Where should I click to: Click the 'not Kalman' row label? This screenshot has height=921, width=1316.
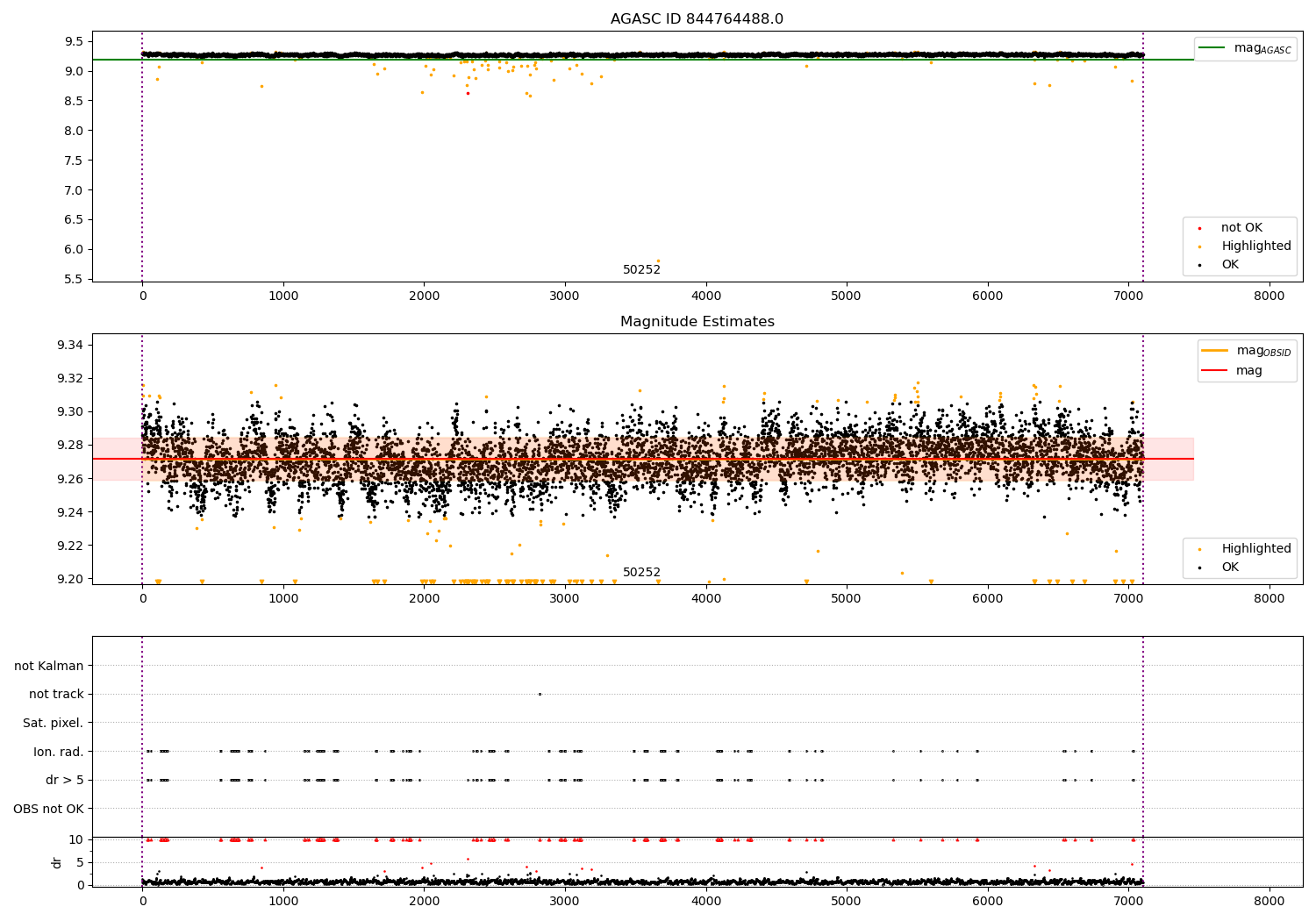pos(49,666)
